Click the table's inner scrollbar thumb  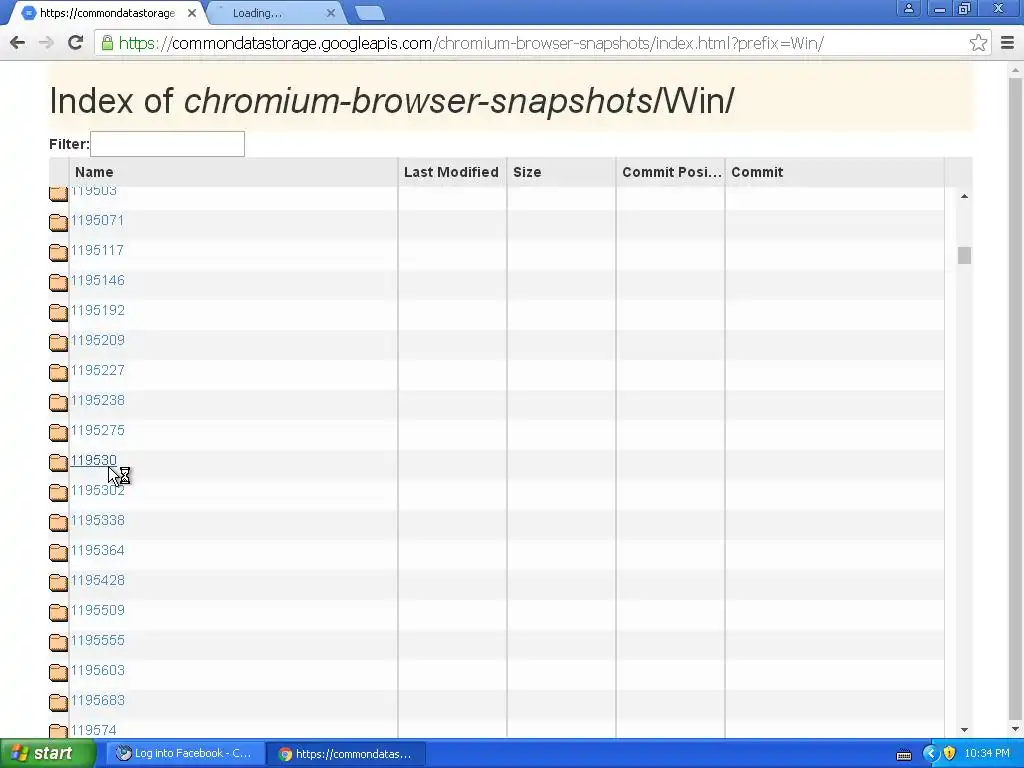click(x=964, y=255)
